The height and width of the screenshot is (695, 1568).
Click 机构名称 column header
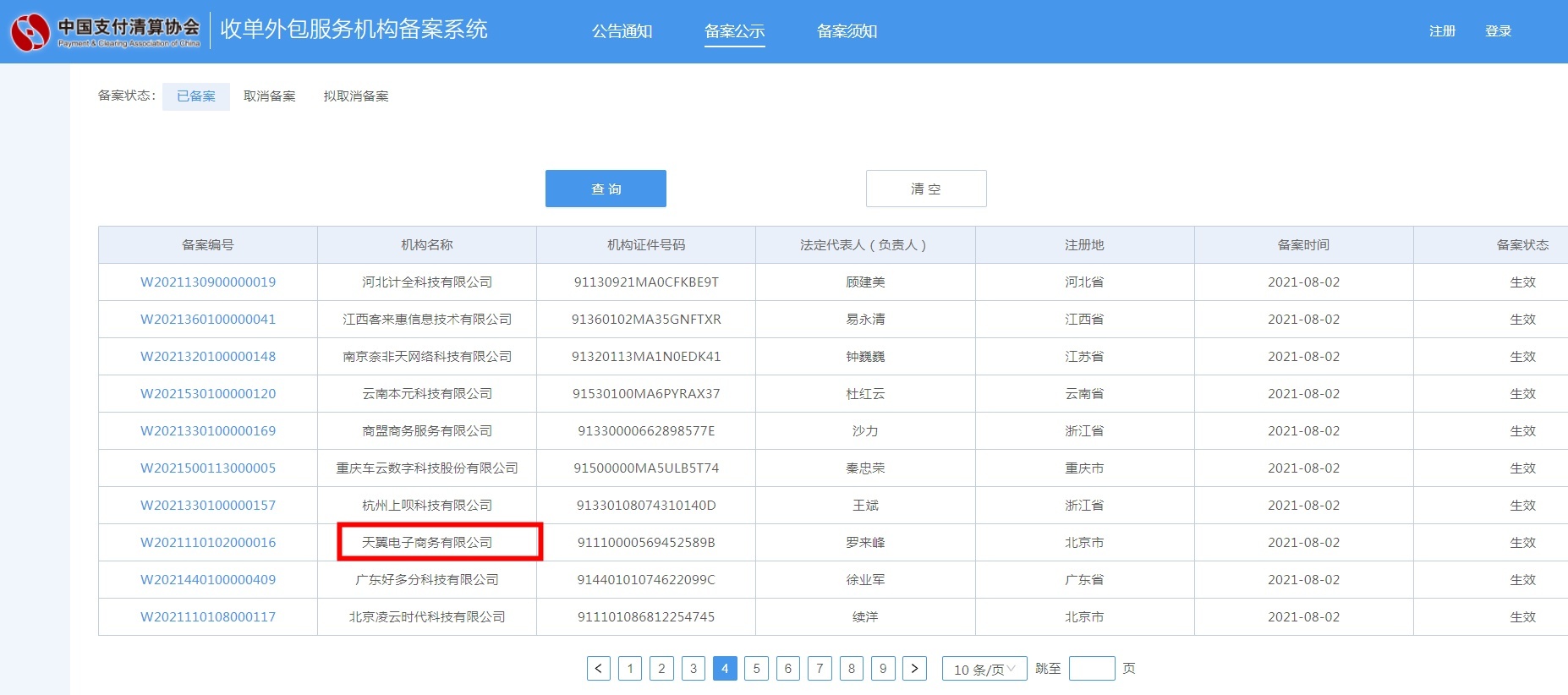click(x=427, y=245)
